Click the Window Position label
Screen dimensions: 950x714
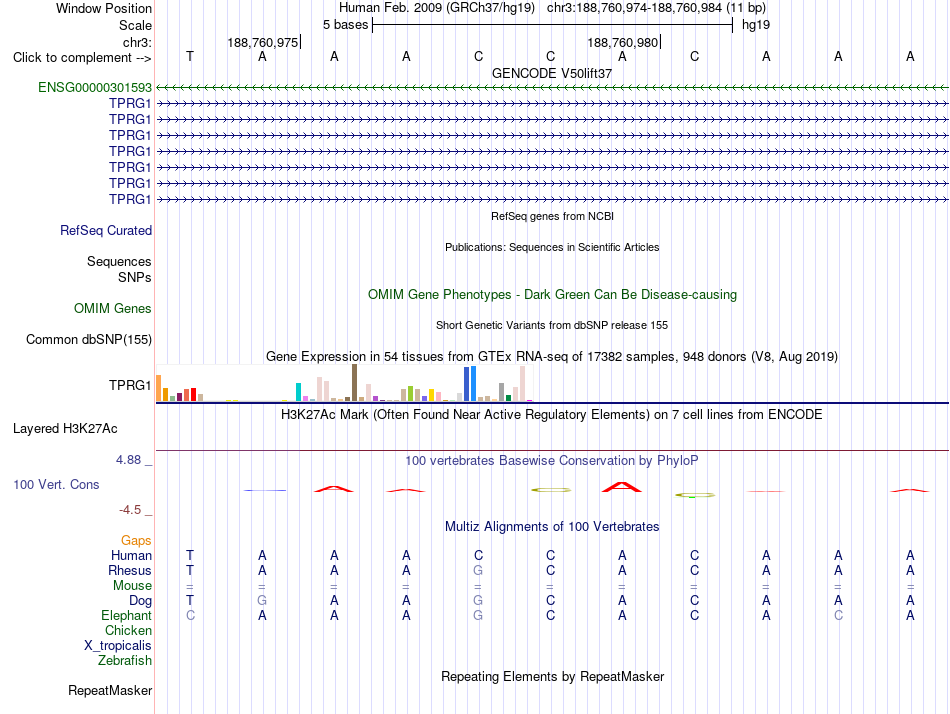104,8
